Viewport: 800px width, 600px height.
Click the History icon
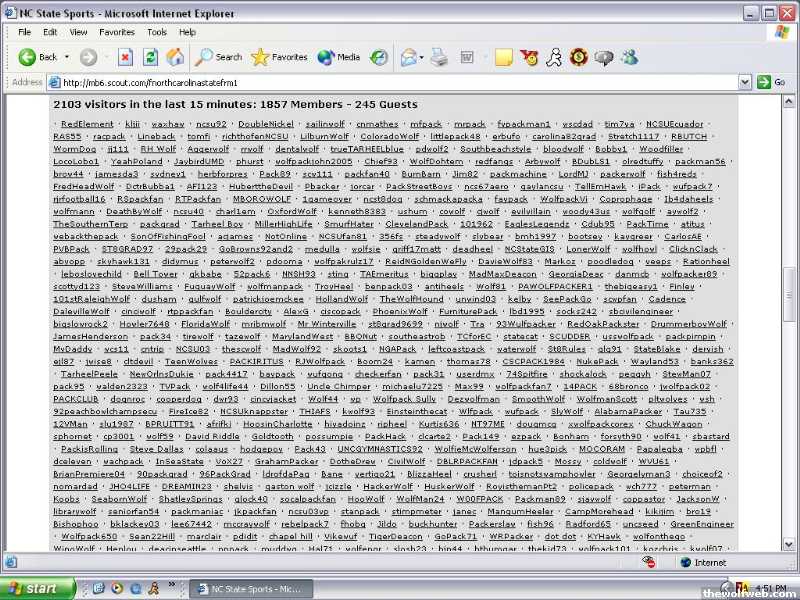(x=379, y=57)
